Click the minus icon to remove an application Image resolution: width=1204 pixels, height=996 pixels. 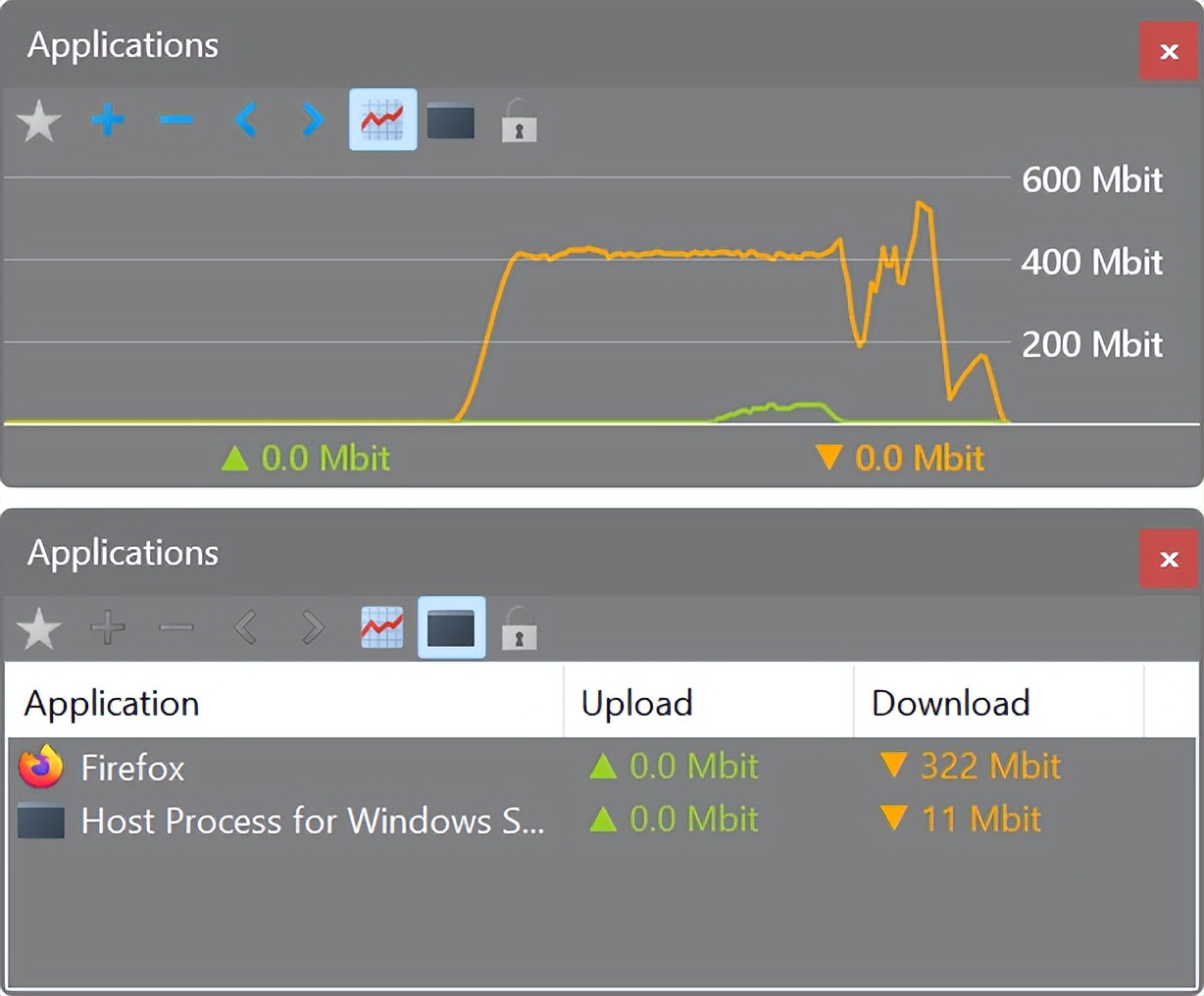(x=176, y=121)
